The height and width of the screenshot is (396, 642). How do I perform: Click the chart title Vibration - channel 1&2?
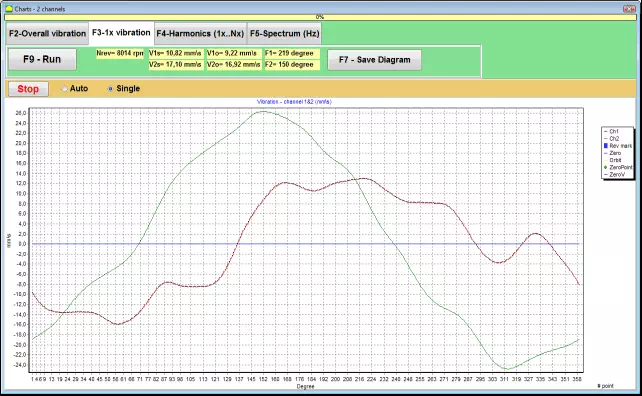point(294,102)
